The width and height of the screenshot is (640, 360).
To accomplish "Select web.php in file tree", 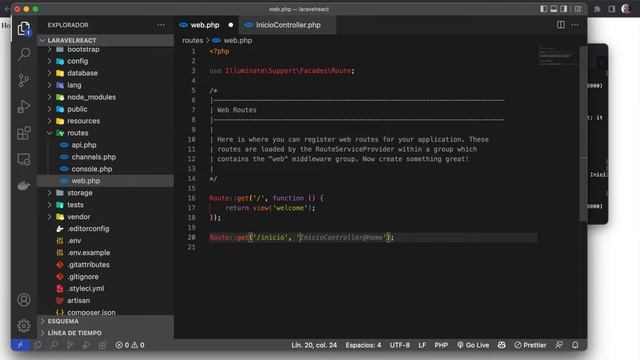I will pyautogui.click(x=105, y=181).
